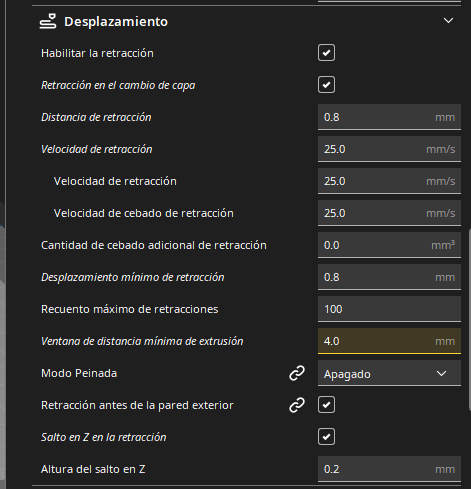Click the indented Velocidad de retracción sub-setting field
Viewport: 471px width, 489px height.
389,181
